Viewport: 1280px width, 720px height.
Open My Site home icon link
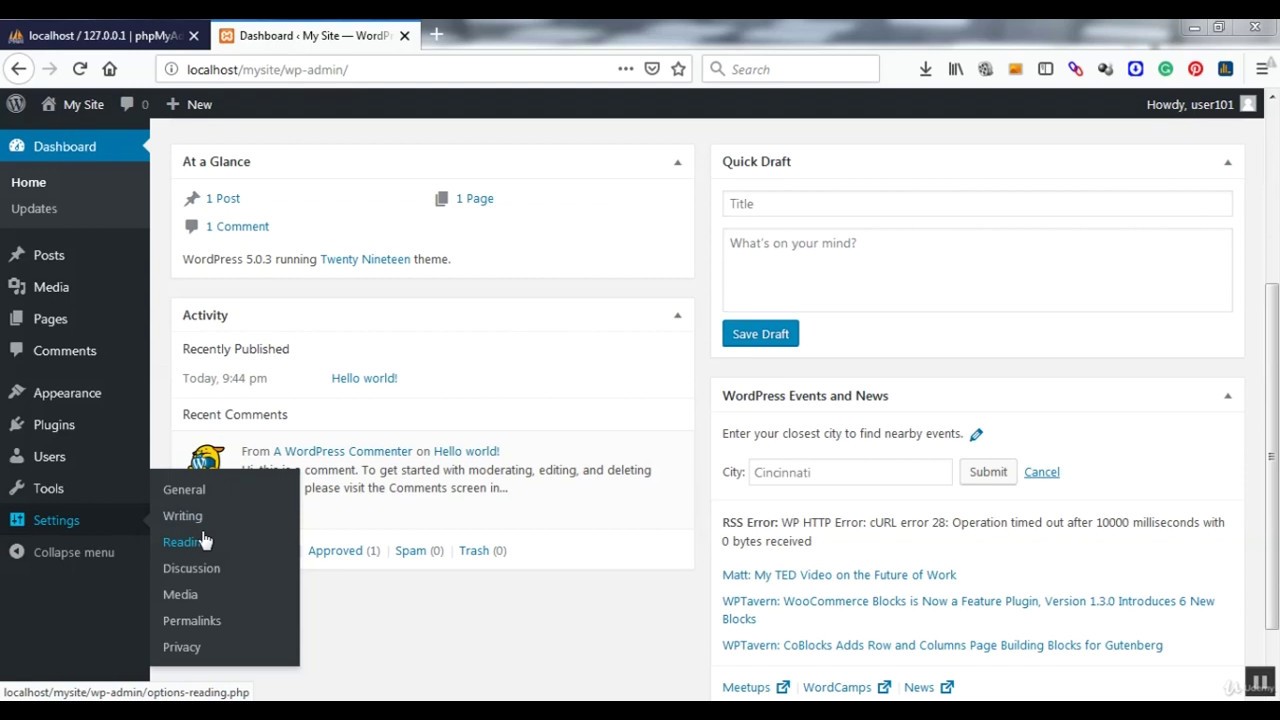(73, 104)
